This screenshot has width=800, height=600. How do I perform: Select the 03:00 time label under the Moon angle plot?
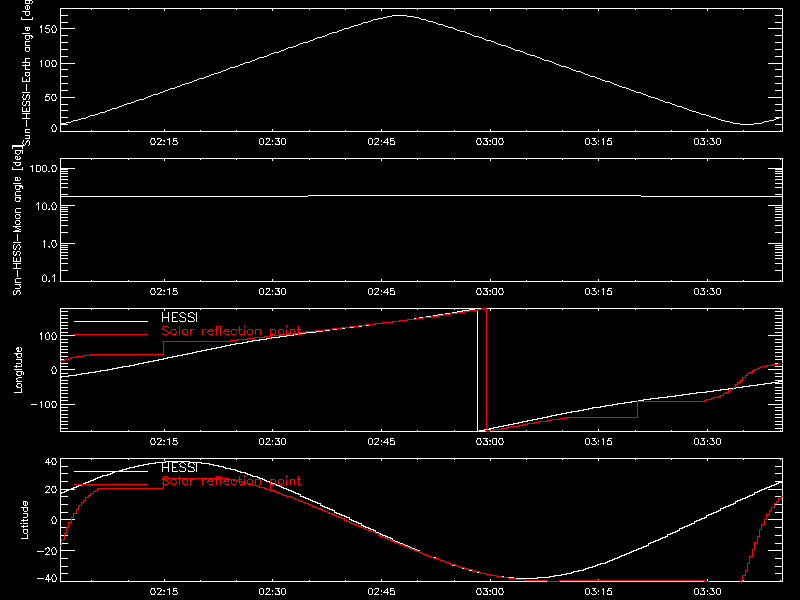point(490,292)
